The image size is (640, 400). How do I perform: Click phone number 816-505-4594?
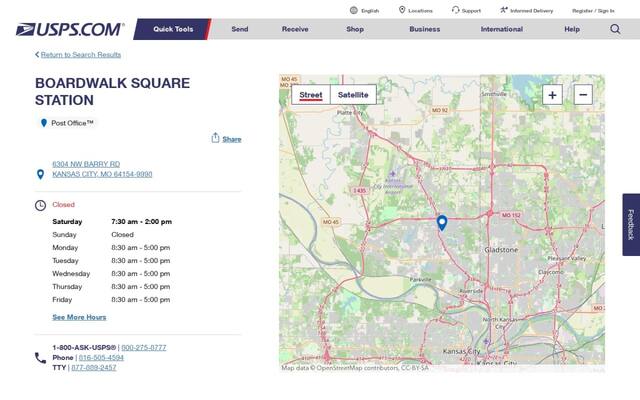101,358
